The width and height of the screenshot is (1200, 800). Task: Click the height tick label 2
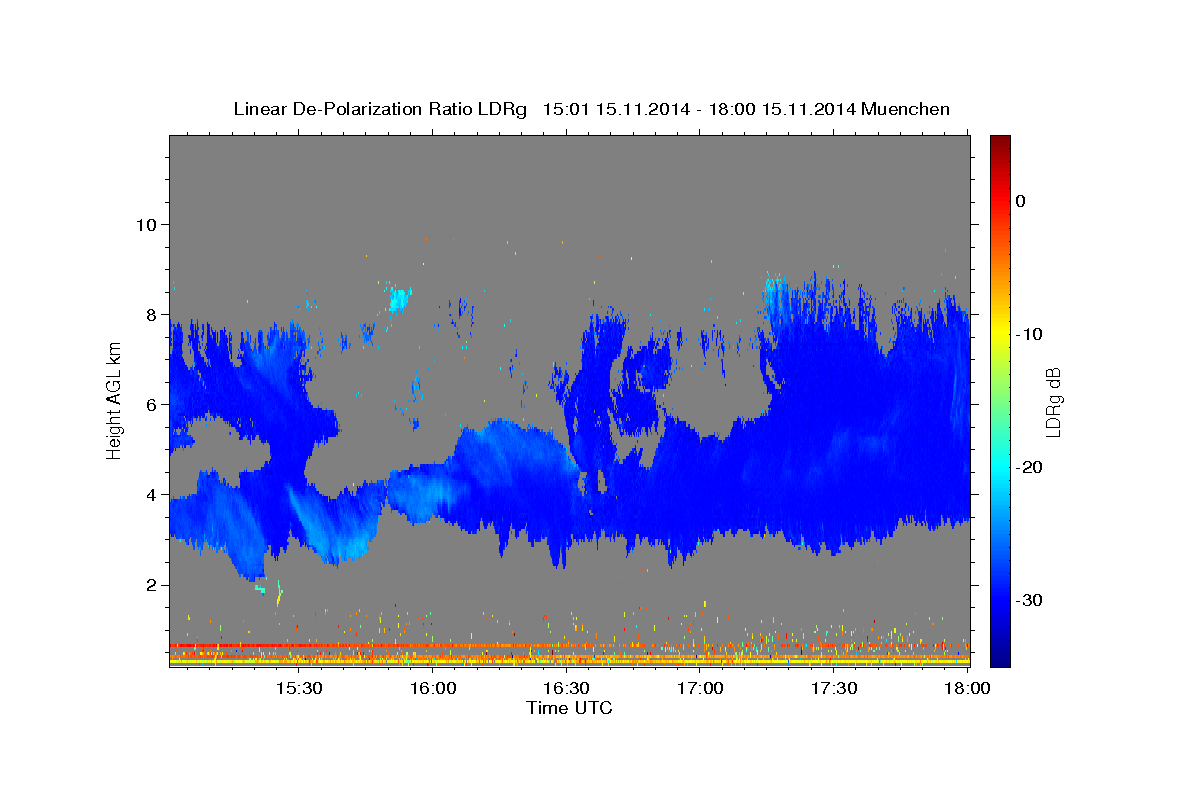click(x=152, y=585)
